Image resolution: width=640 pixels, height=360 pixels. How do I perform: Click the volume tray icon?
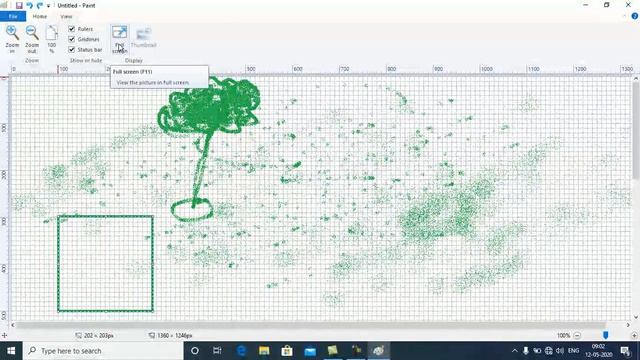560,351
